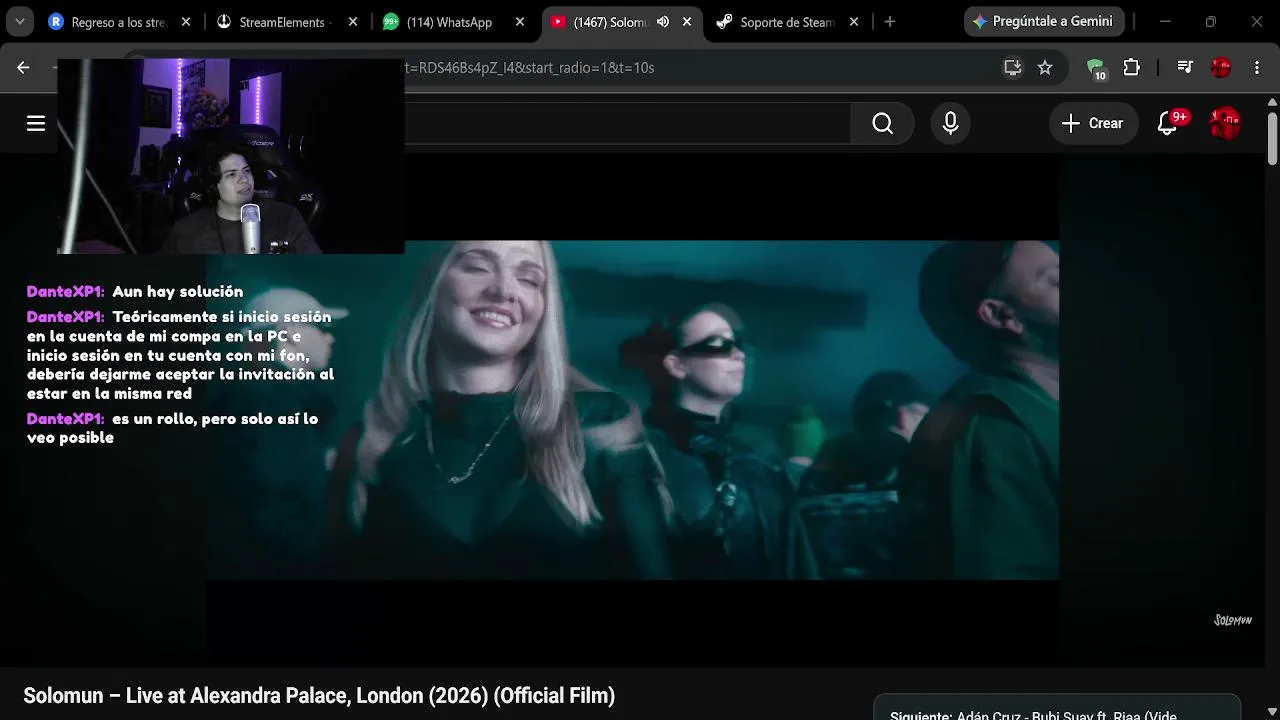Open the Extensions puzzle menu
1280x720 pixels.
pos(1132,67)
